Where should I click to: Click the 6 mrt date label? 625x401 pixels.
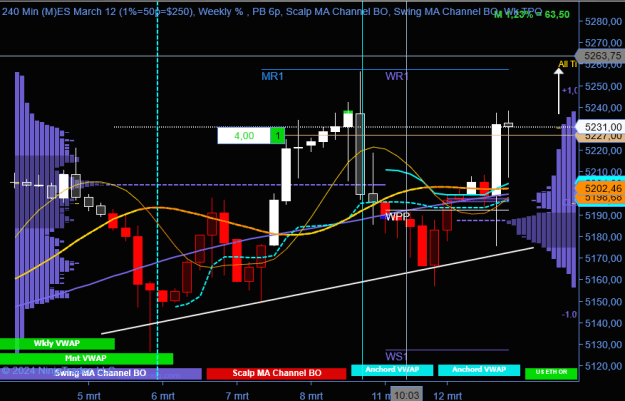tap(163, 396)
